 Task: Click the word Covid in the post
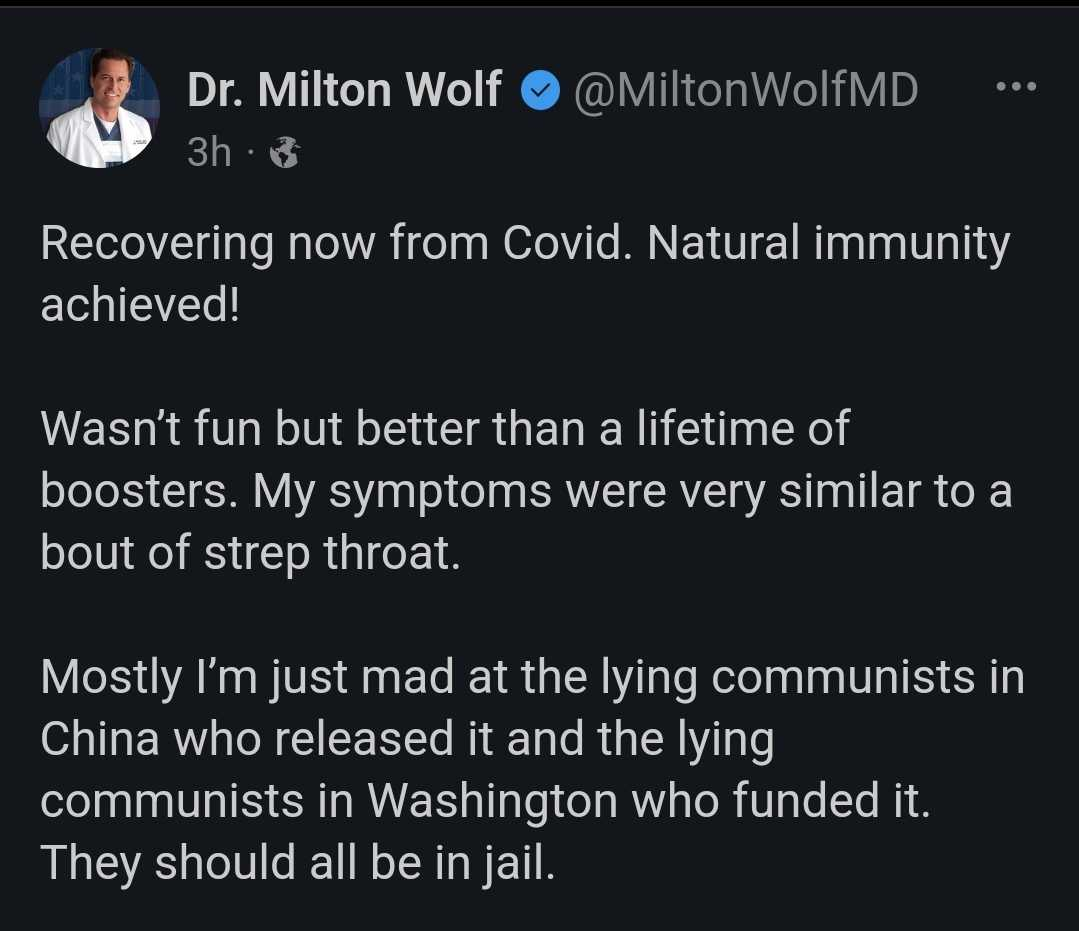[x=562, y=242]
